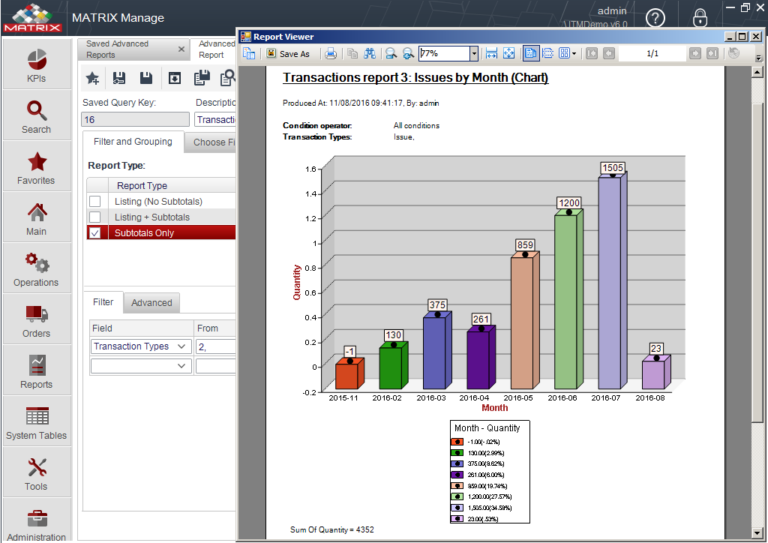Check the Listing (No Subtotals) checkbox
This screenshot has height=543, width=768.
pyautogui.click(x=95, y=202)
